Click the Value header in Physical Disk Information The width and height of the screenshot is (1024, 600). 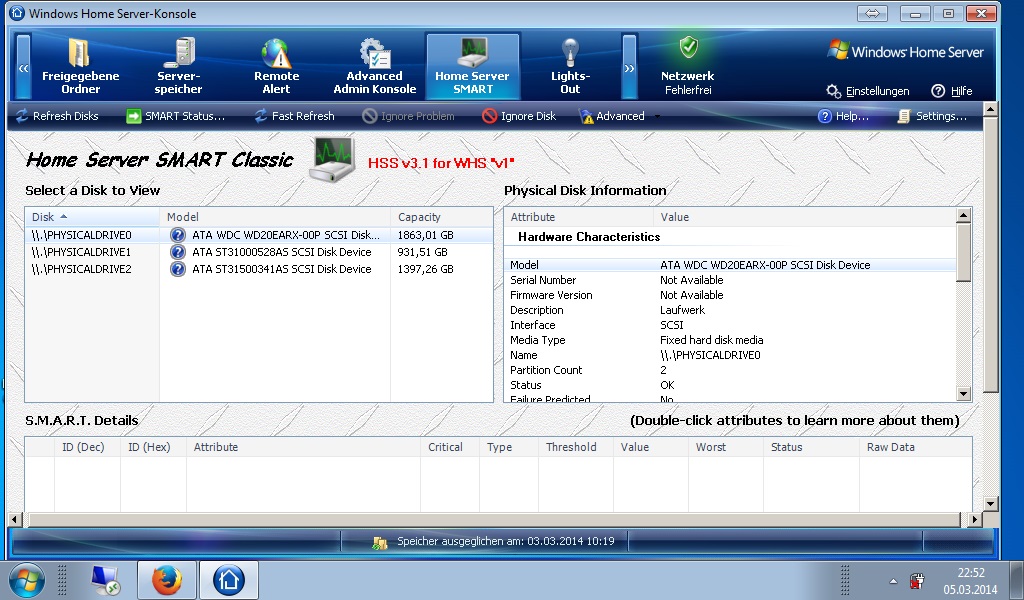point(805,217)
